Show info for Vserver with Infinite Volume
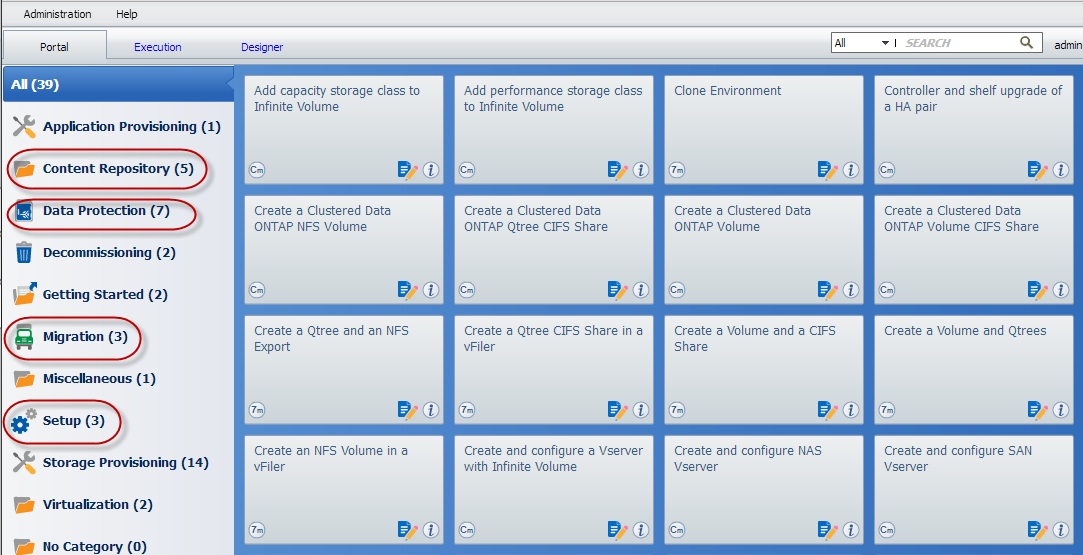 tap(641, 530)
